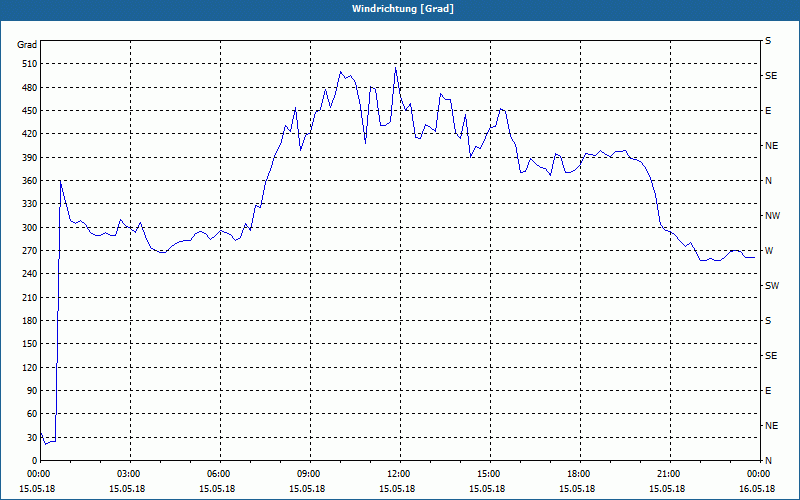The width and height of the screenshot is (800, 500).
Task: Pick the 390 degree axis label
Action: 30,158
